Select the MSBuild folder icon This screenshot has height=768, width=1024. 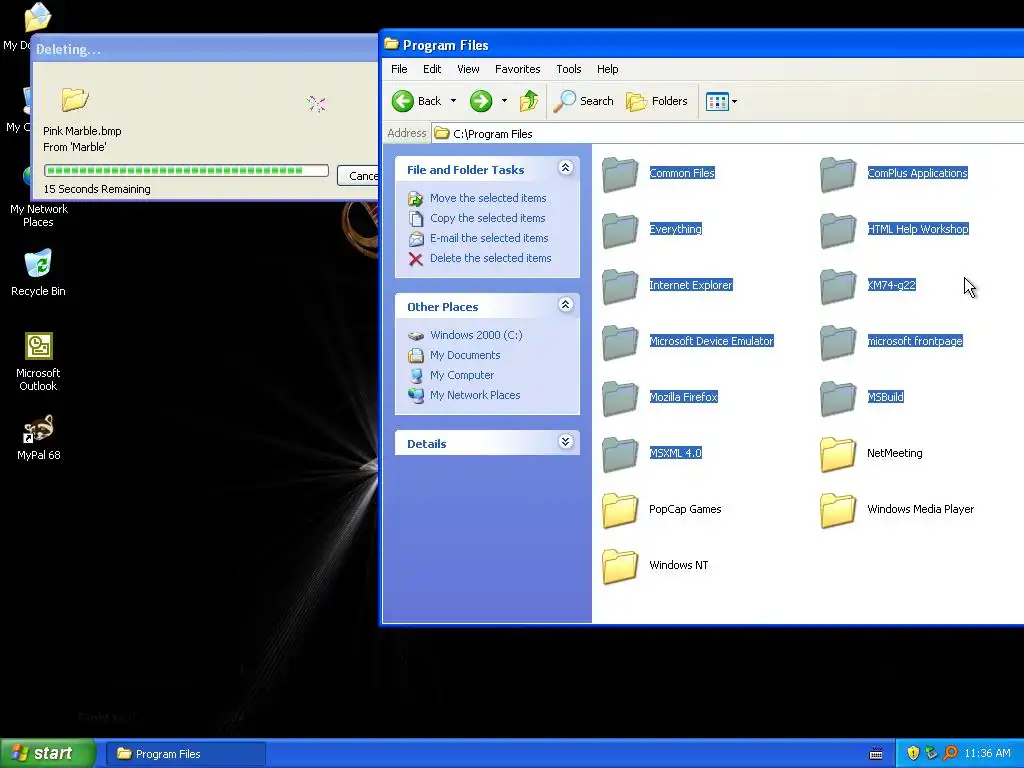point(838,398)
